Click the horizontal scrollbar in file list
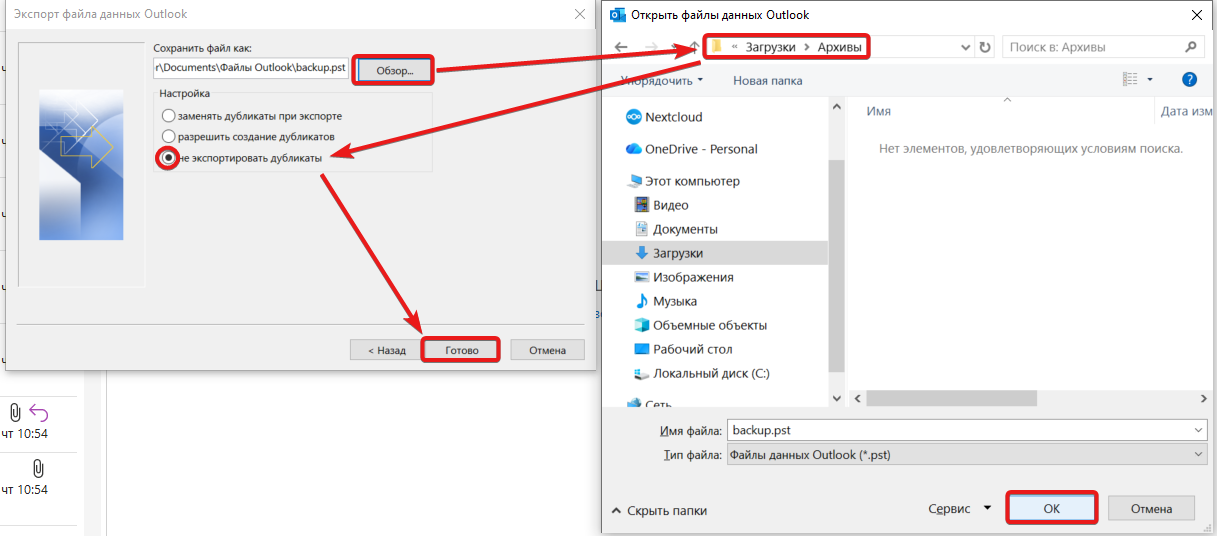The width and height of the screenshot is (1217, 536). pos(1030,398)
